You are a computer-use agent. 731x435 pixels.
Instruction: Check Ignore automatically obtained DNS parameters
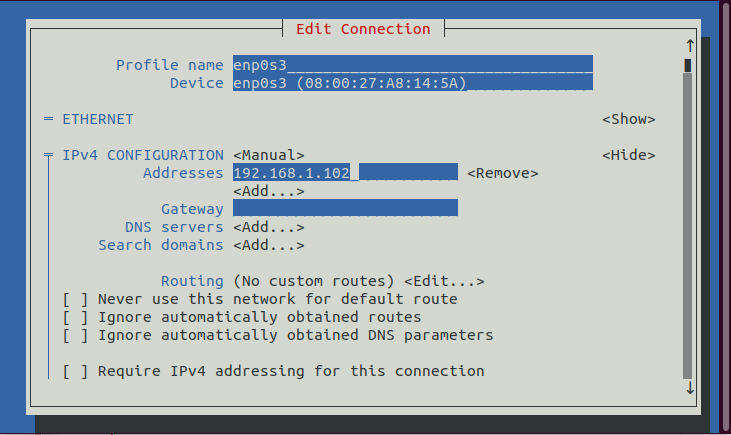point(75,335)
